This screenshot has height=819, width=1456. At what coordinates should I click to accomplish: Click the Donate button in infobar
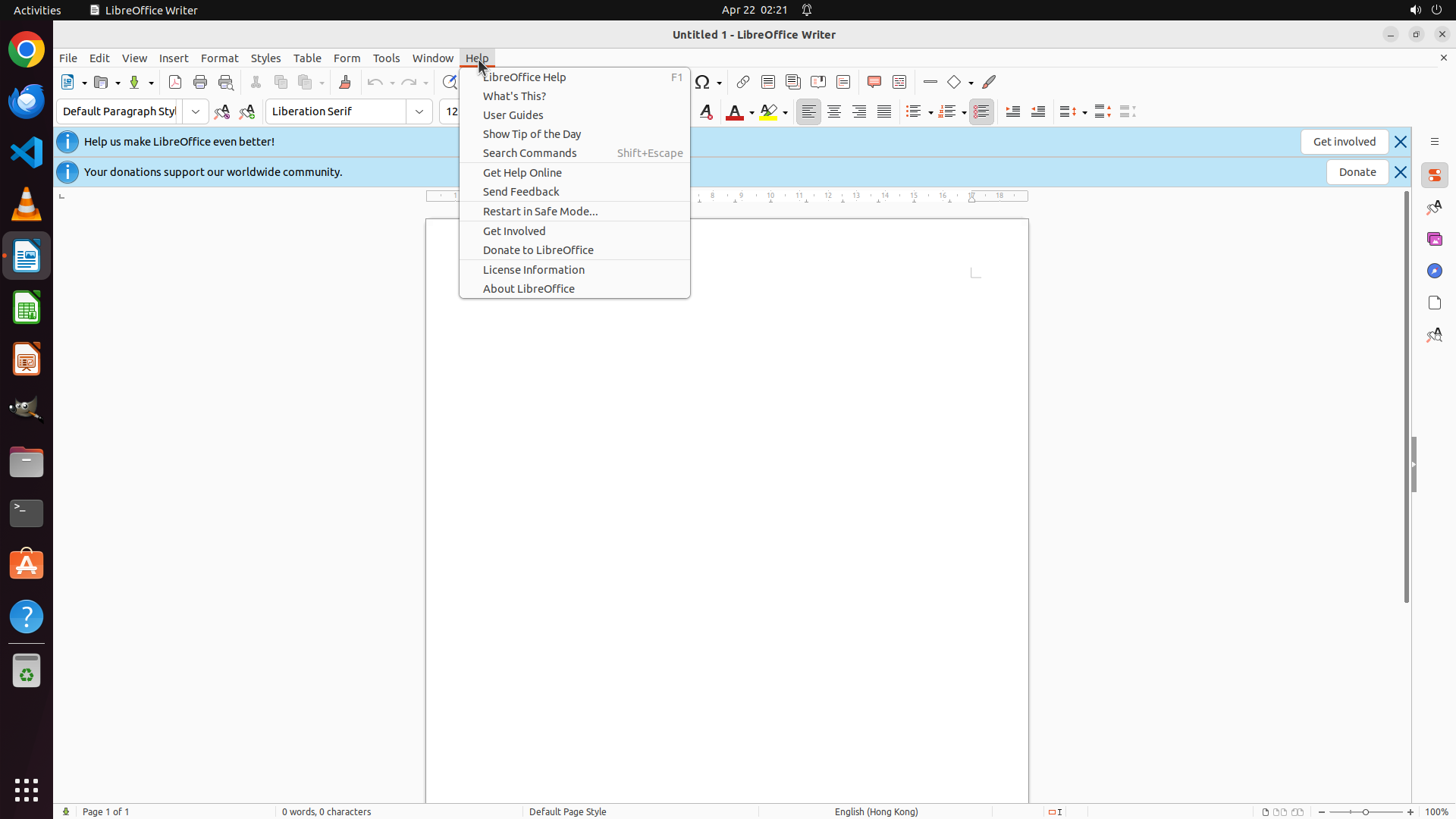coord(1357,172)
